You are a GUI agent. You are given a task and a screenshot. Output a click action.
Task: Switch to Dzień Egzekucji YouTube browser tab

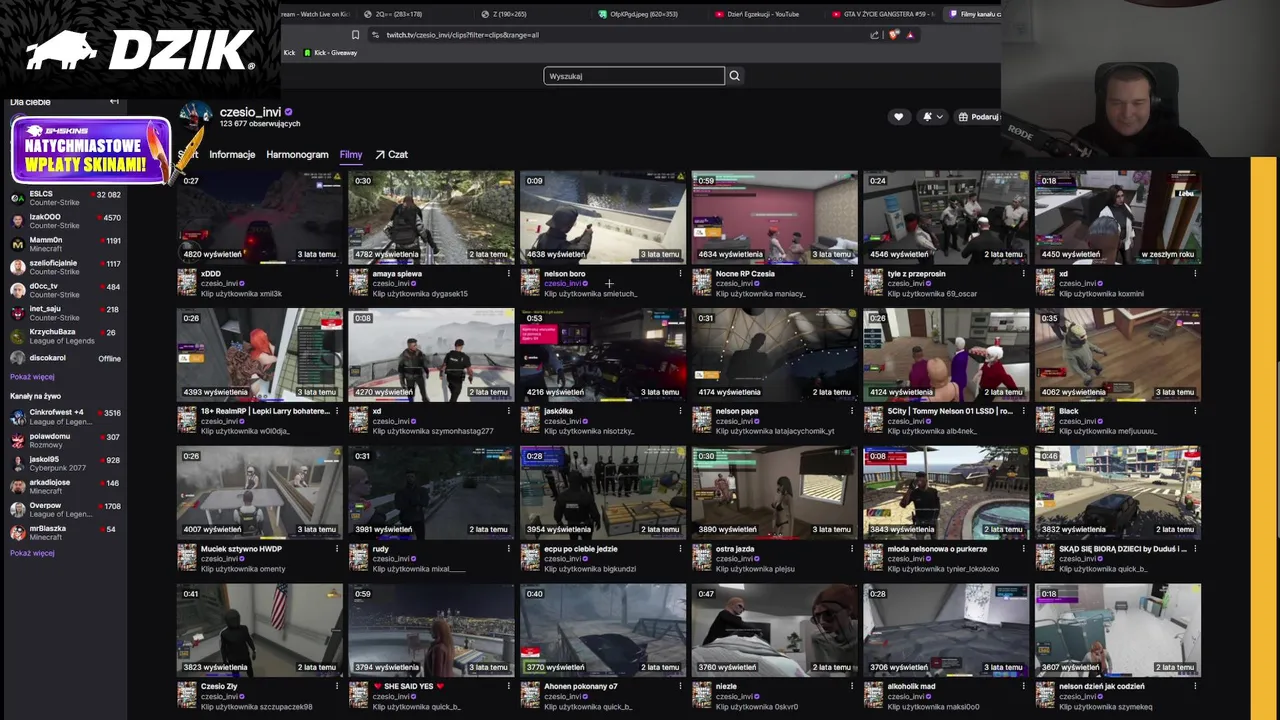pyautogui.click(x=764, y=14)
